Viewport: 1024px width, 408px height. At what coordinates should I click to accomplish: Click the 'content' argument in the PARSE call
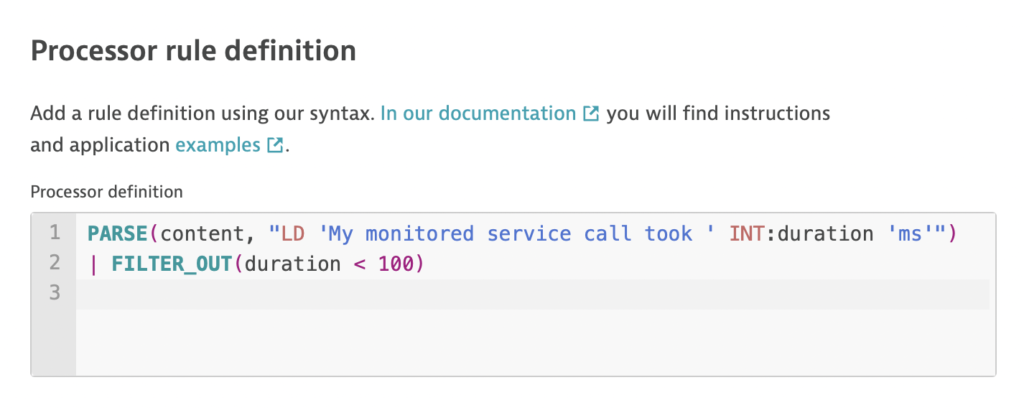(x=201, y=234)
